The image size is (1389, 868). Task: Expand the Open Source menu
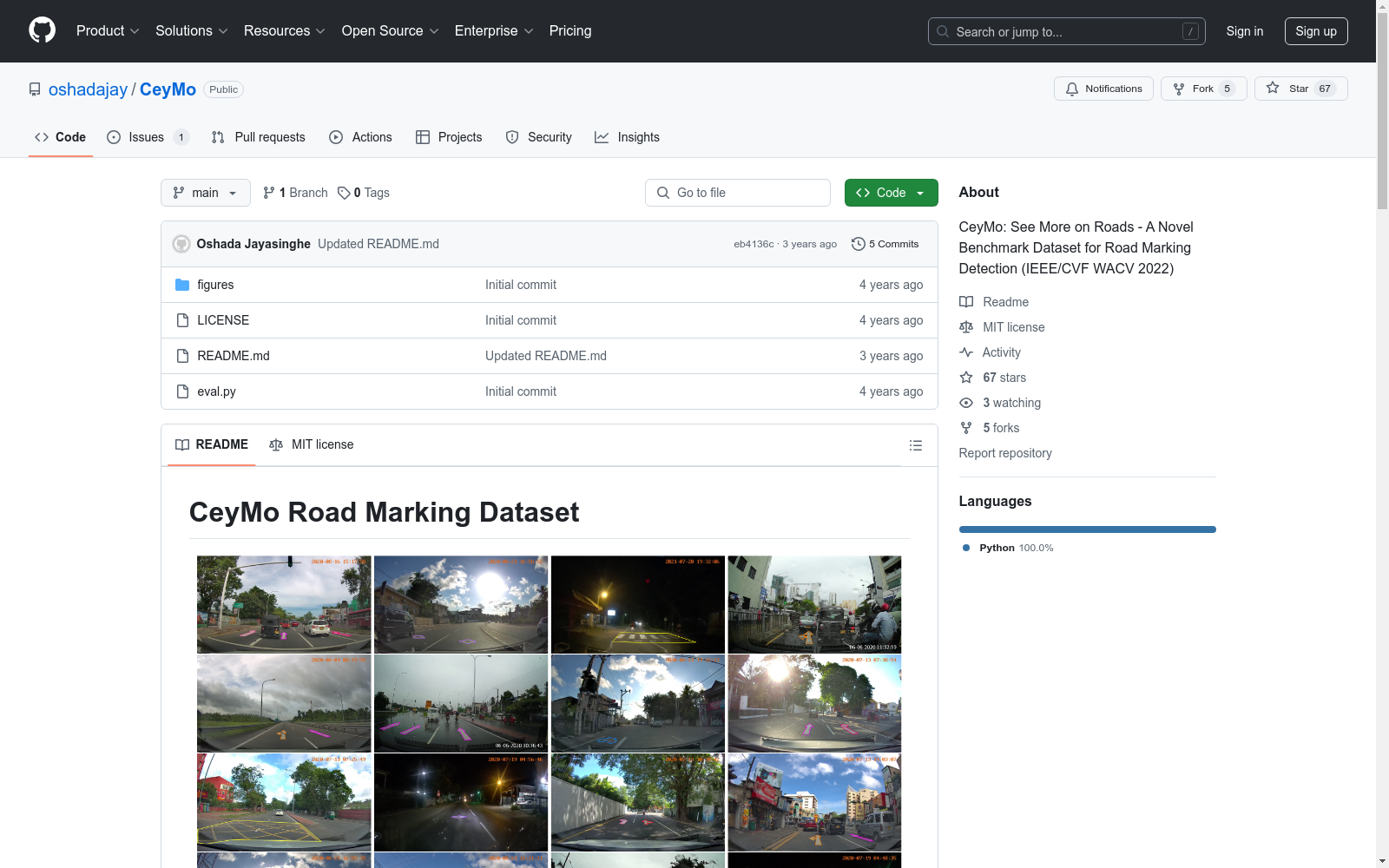[391, 30]
